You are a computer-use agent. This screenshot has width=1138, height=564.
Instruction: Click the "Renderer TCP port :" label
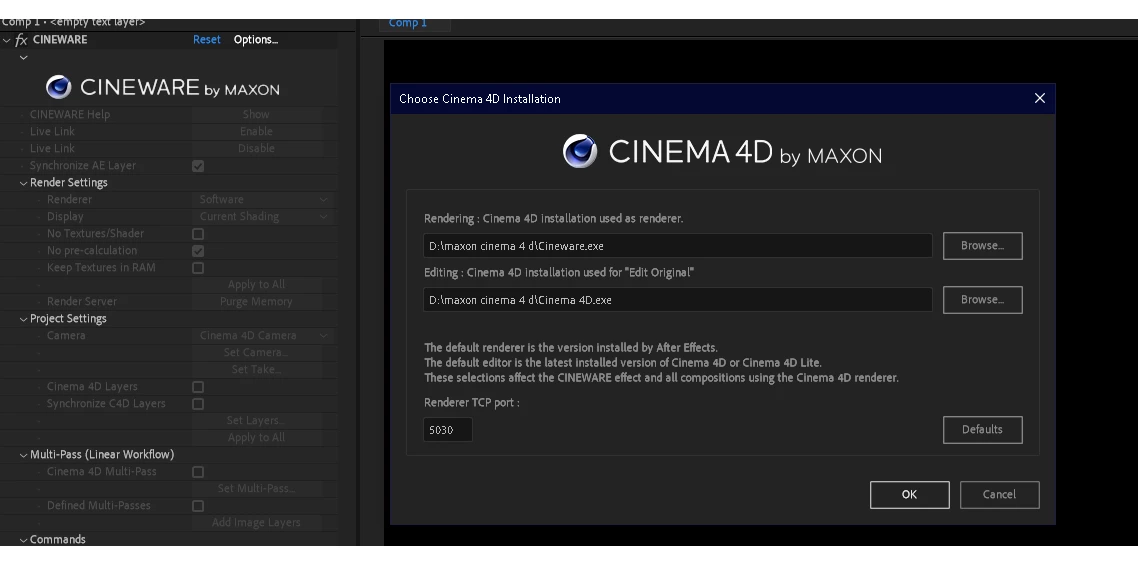pos(472,403)
